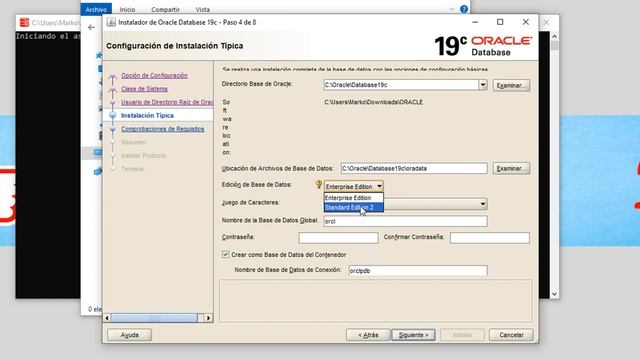Click the background window scroll-up arrow

coord(554,36)
